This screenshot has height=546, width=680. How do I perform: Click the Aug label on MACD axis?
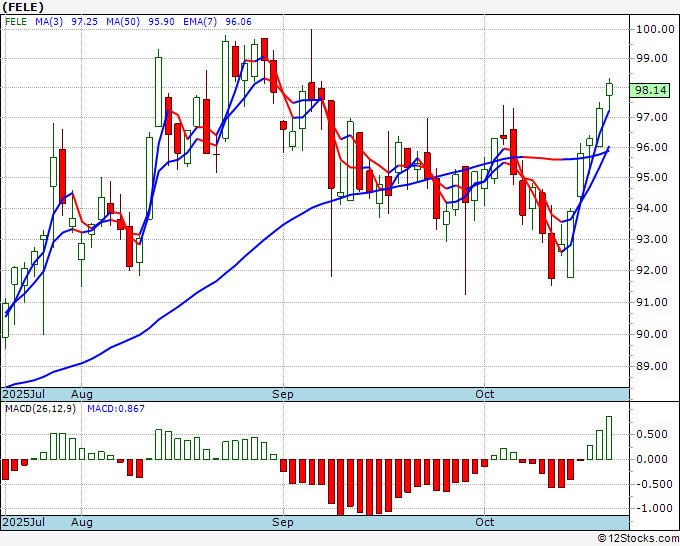[82, 522]
